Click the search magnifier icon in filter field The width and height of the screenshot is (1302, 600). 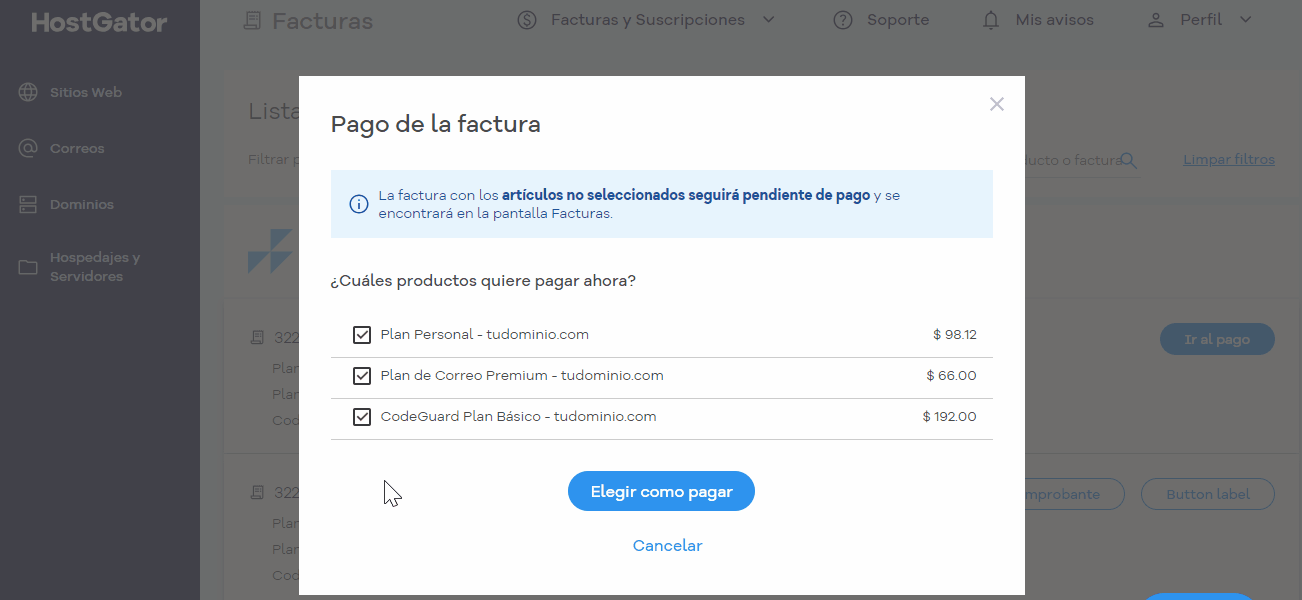click(x=1129, y=160)
